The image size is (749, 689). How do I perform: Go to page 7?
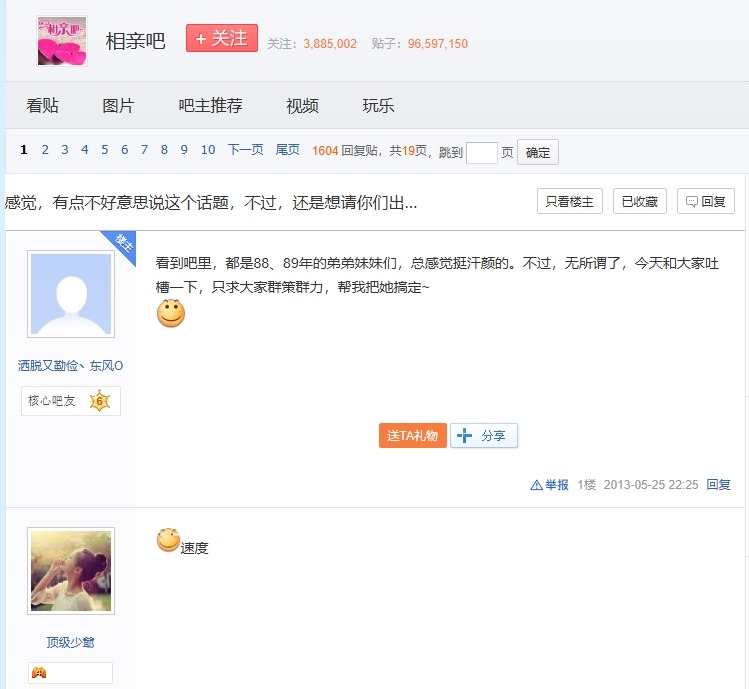[x=144, y=150]
